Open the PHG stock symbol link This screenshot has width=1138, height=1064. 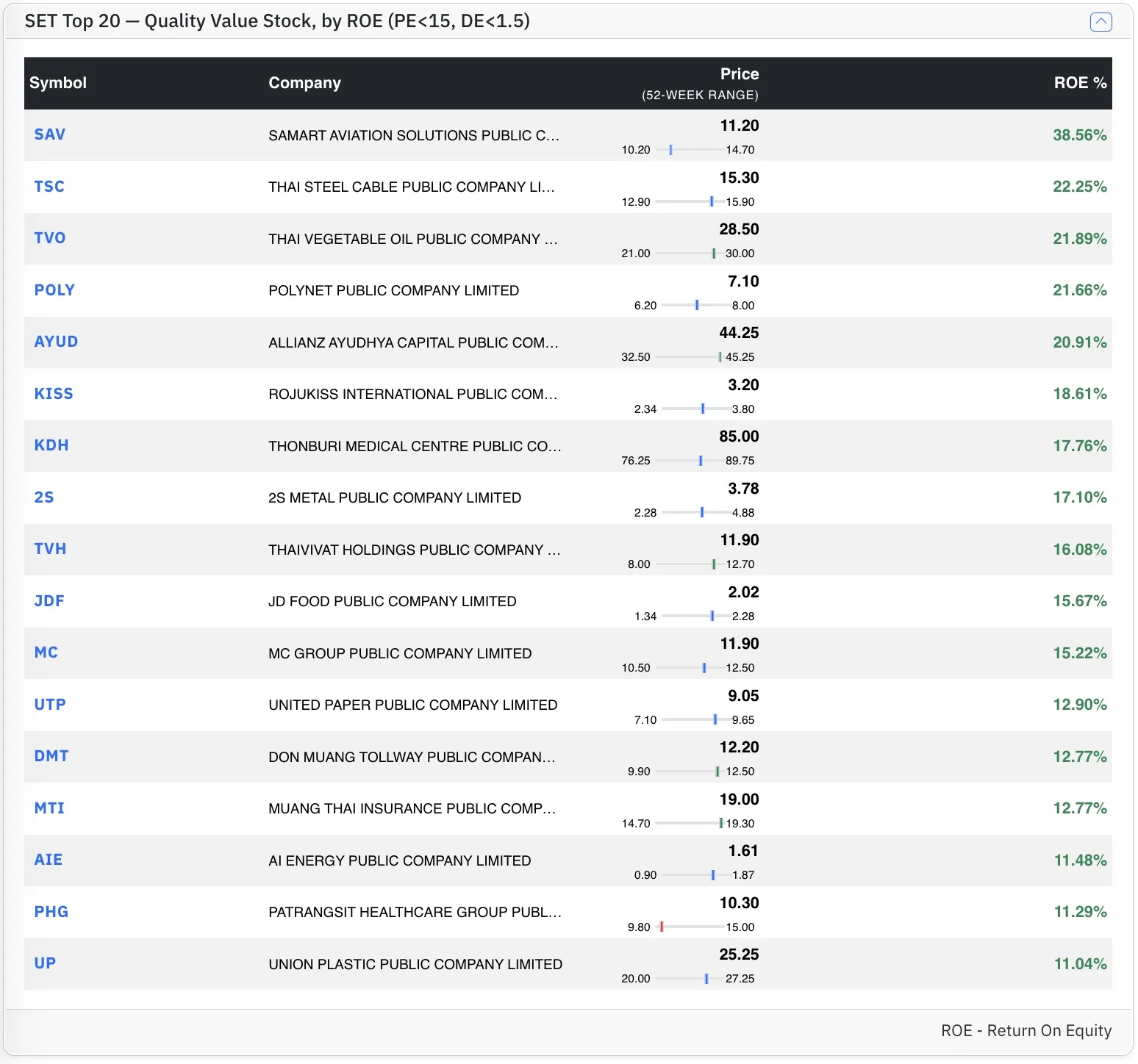tap(51, 912)
